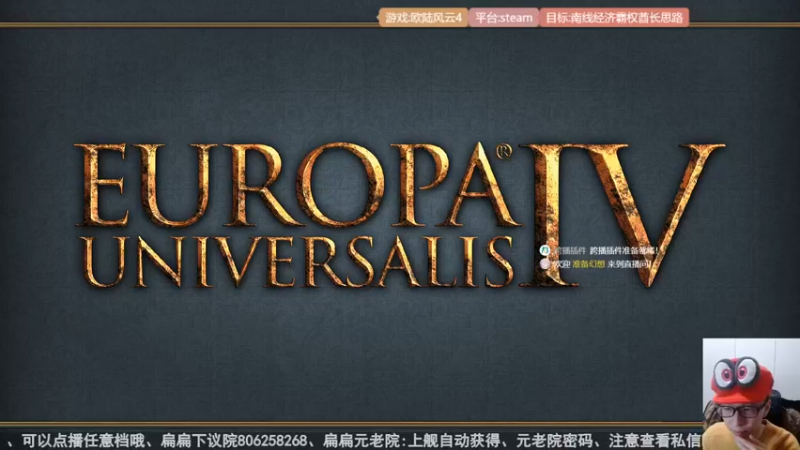Viewport: 800px width, 450px height.
Task: Click the 扁扁下议院806258268 ticker text
Action: (x=234, y=441)
